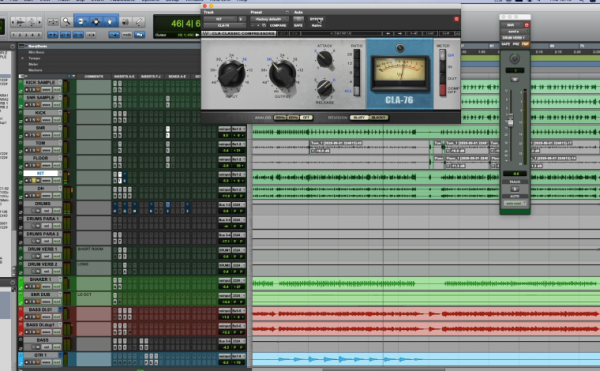
Task: Set ANALOG to OFF
Action: 306,117
